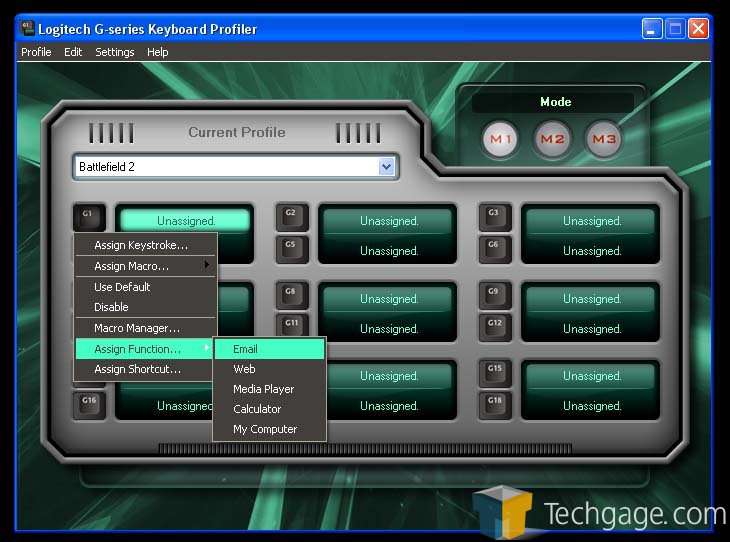
Task: Close the Keyboard Profiler window
Action: coord(698,29)
